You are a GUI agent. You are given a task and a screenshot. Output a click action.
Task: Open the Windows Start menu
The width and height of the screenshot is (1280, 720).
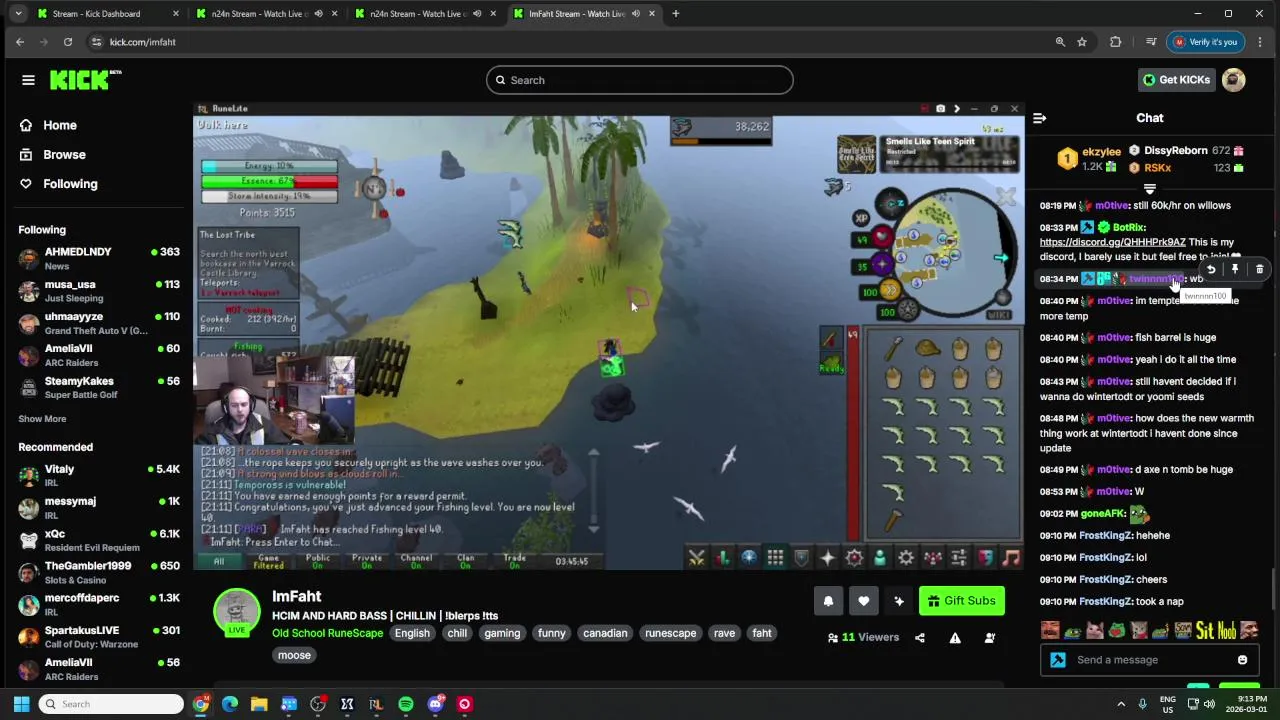[x=21, y=704]
